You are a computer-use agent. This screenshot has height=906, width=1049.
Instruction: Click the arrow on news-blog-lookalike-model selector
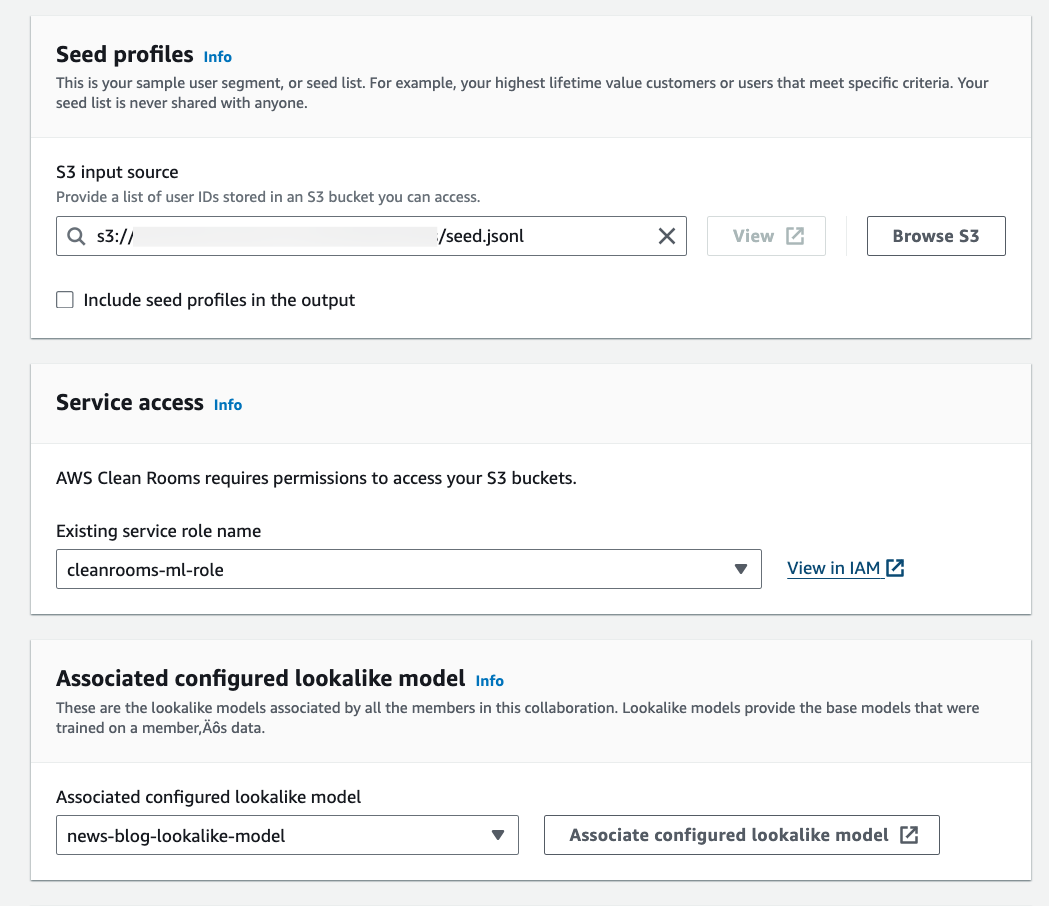tap(498, 835)
